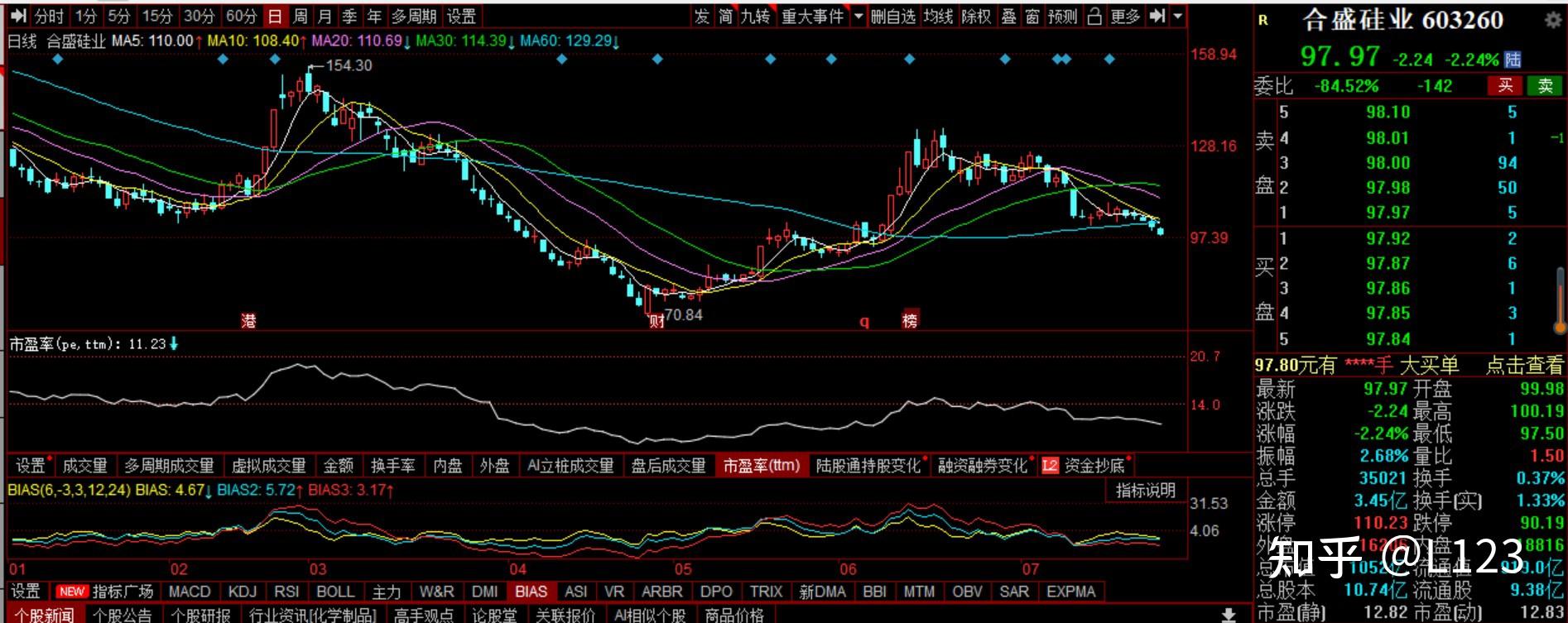
Task: Select the 15分 period
Action: click(x=156, y=16)
